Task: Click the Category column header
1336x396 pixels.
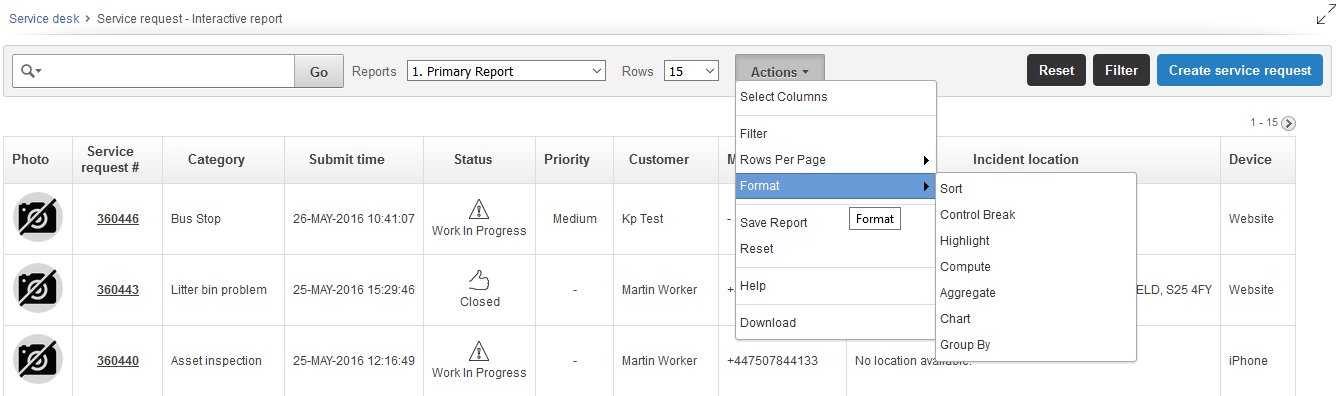Action: coord(216,160)
